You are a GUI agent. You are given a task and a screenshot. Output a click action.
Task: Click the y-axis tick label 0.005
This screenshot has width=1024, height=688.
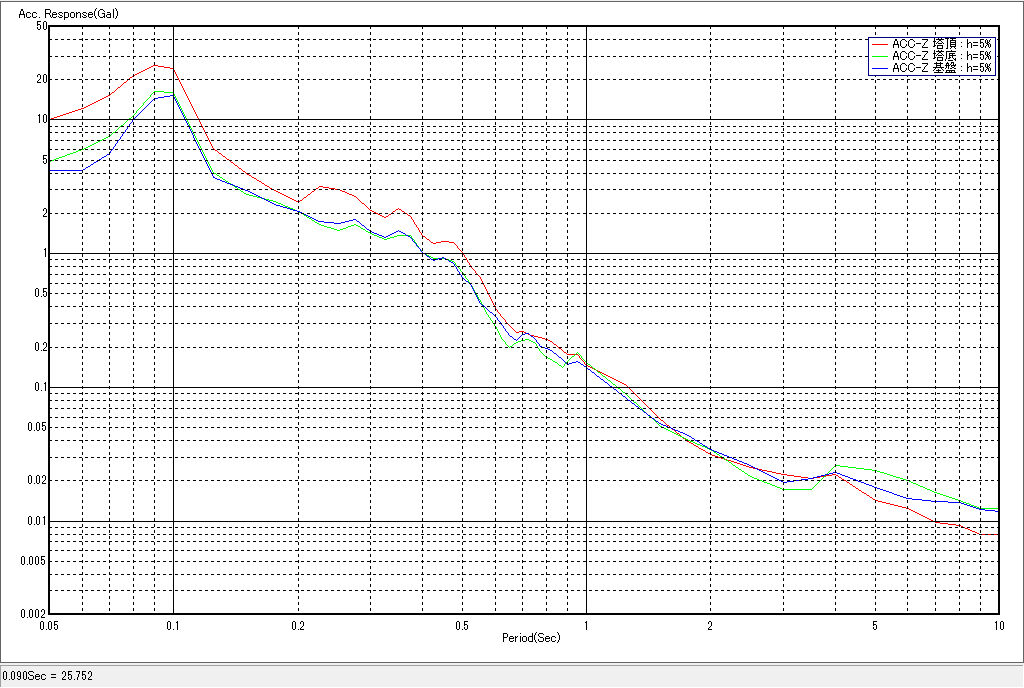pyautogui.click(x=35, y=561)
